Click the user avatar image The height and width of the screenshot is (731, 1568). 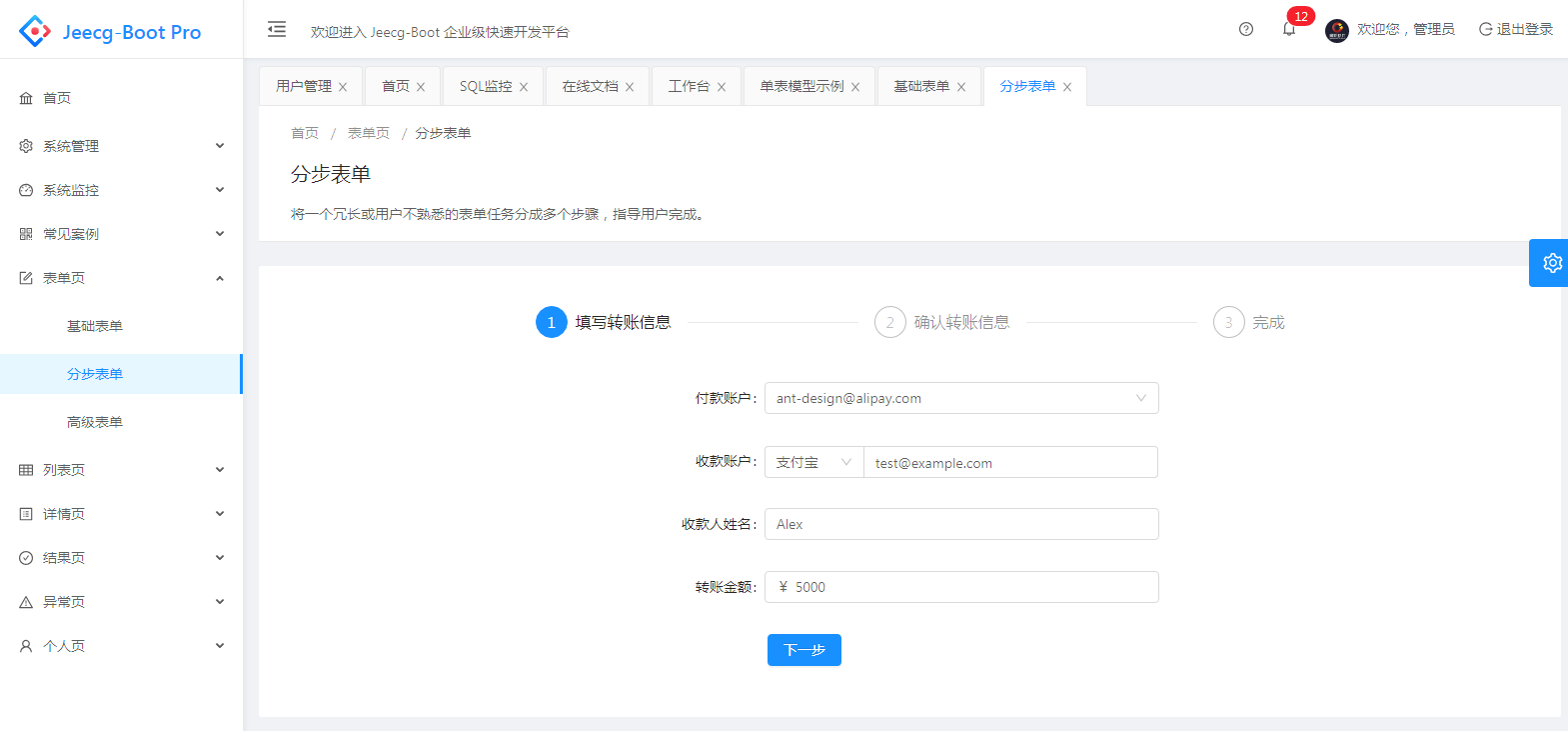[1337, 31]
